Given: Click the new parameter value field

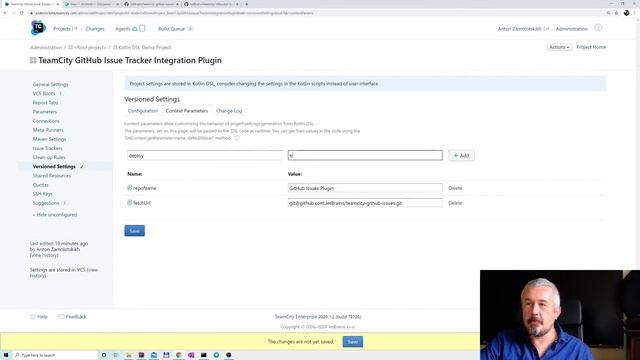Looking at the screenshot, I should pyautogui.click(x=365, y=156).
